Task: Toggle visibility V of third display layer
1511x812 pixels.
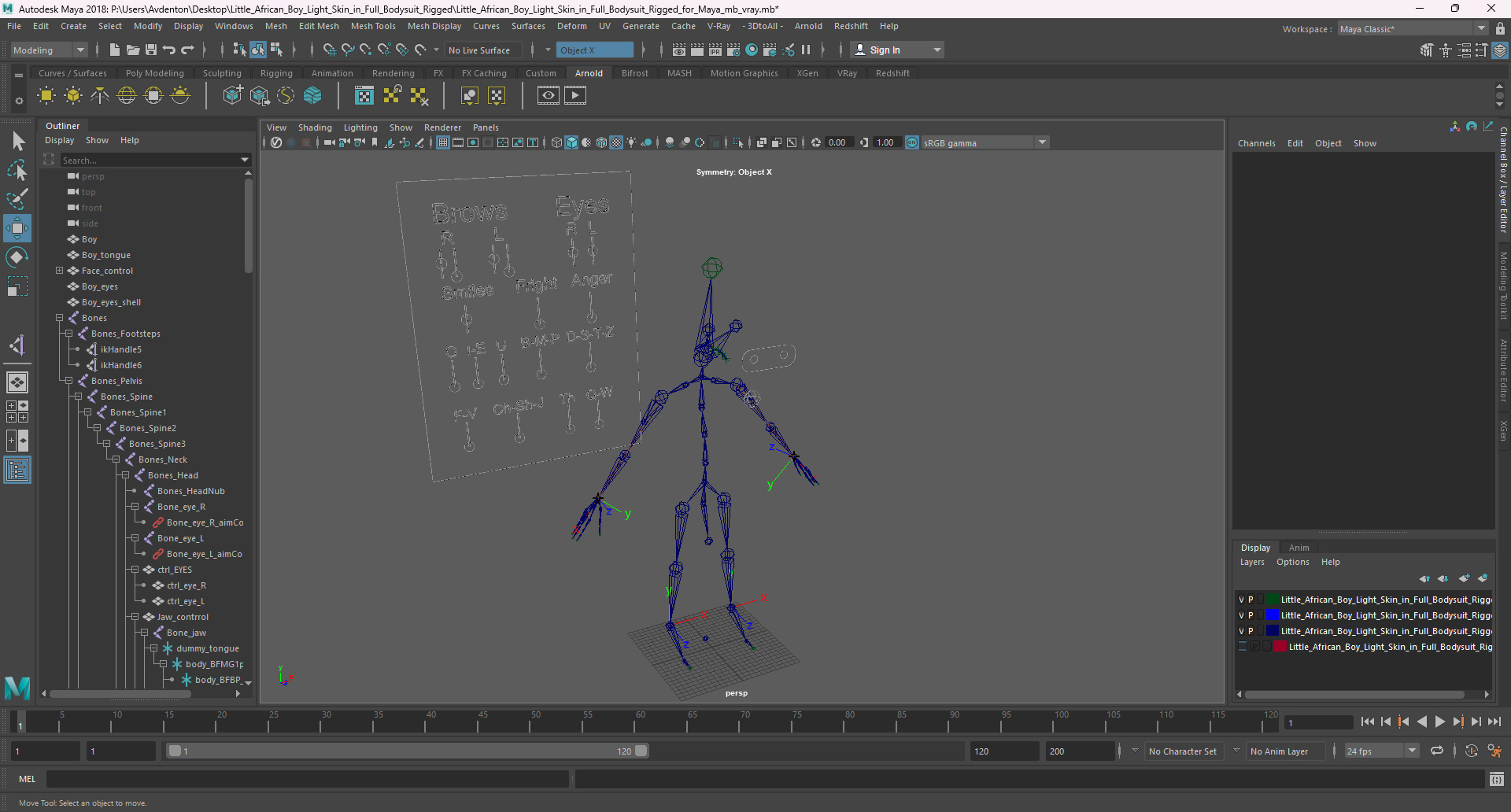Action: click(1242, 631)
